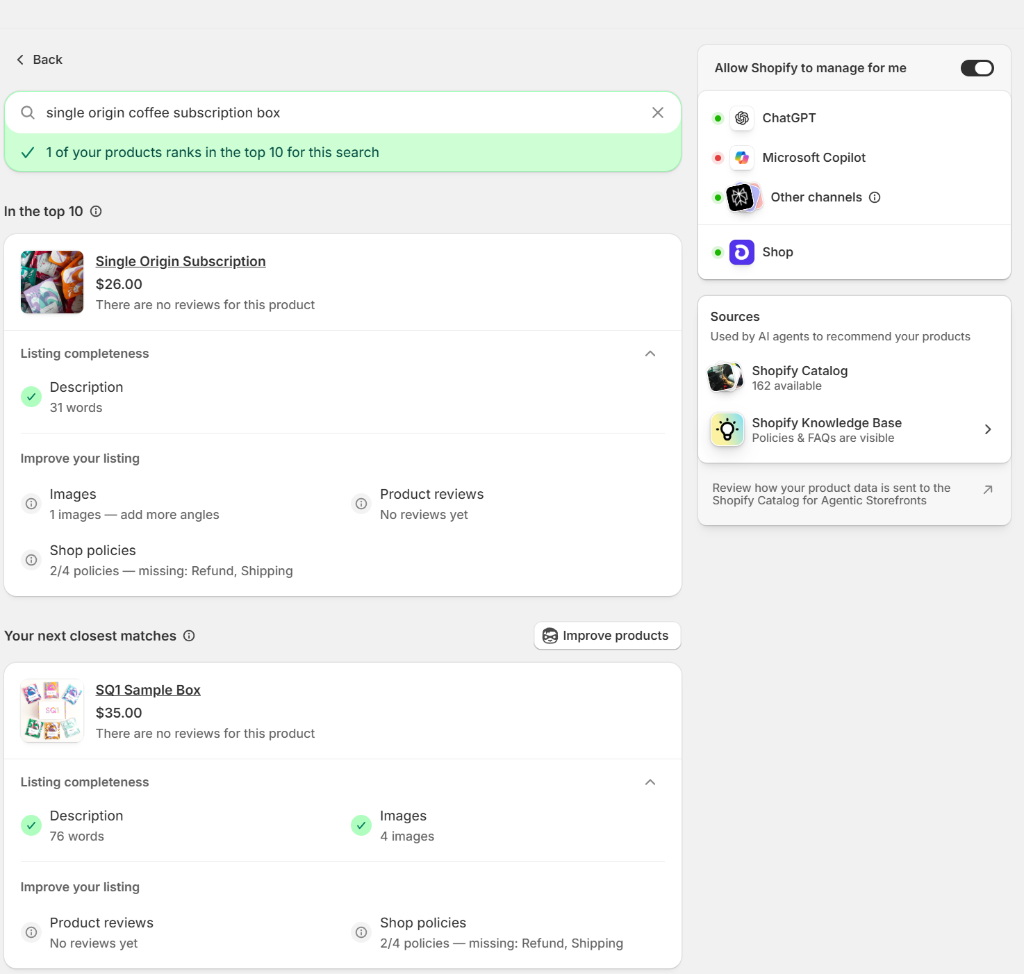The height and width of the screenshot is (974, 1024).
Task: Collapse Listing completeness for Single Origin Subscription
Action: (x=650, y=353)
